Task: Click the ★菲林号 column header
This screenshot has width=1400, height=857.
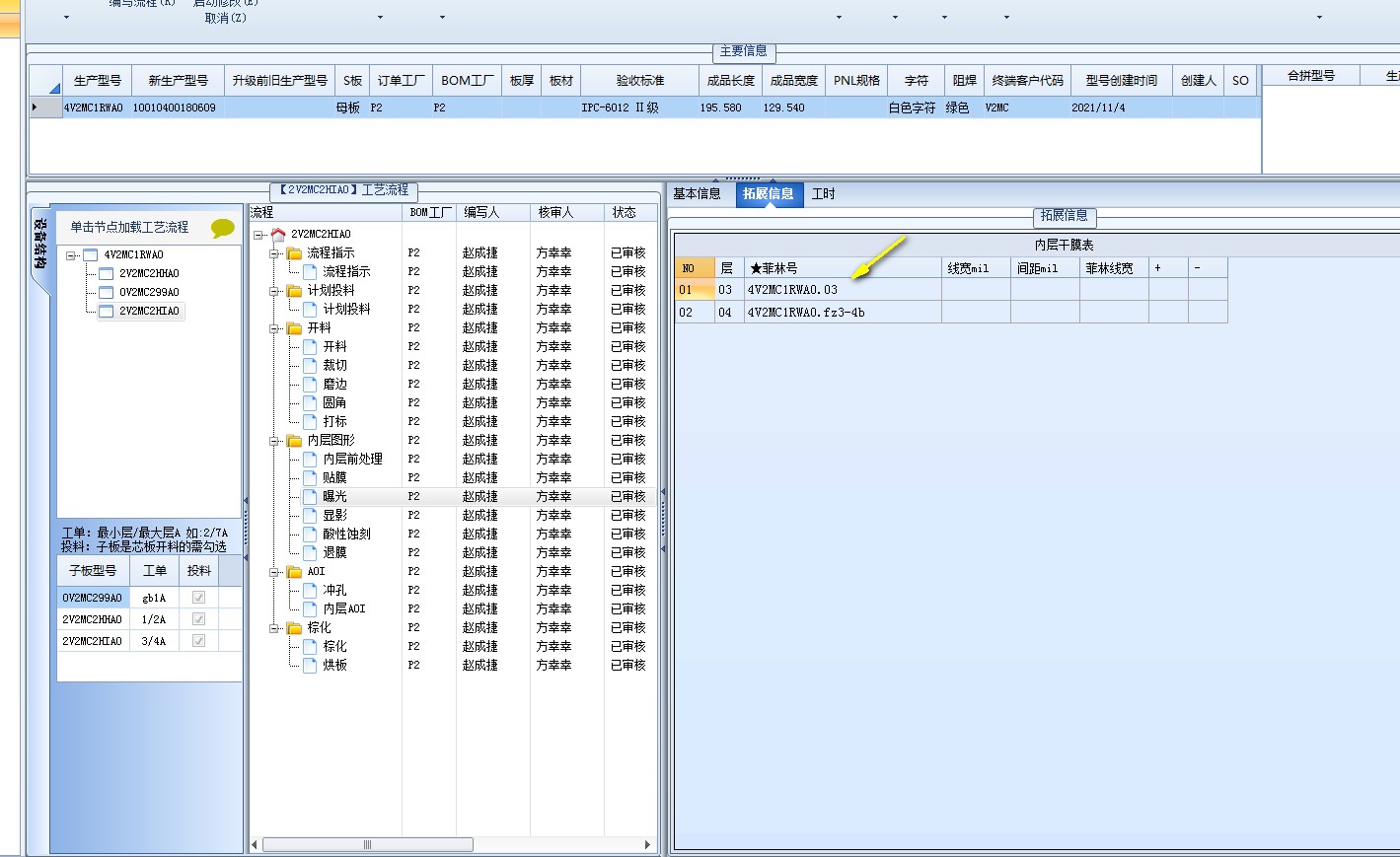Action: [844, 268]
